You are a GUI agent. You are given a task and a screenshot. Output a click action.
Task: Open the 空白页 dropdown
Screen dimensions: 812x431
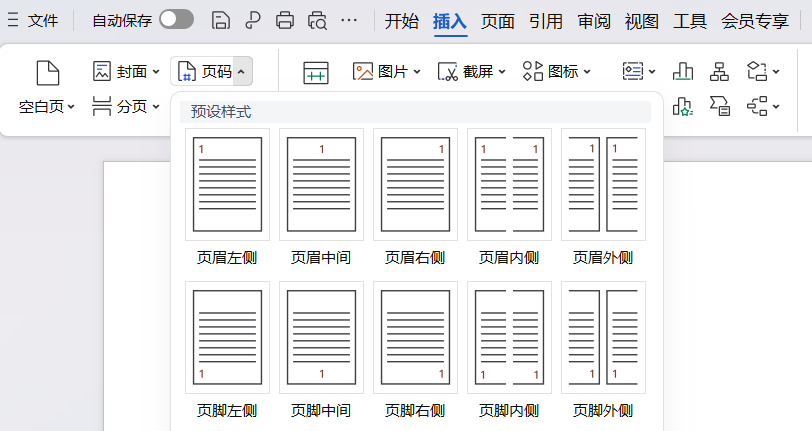[47, 107]
